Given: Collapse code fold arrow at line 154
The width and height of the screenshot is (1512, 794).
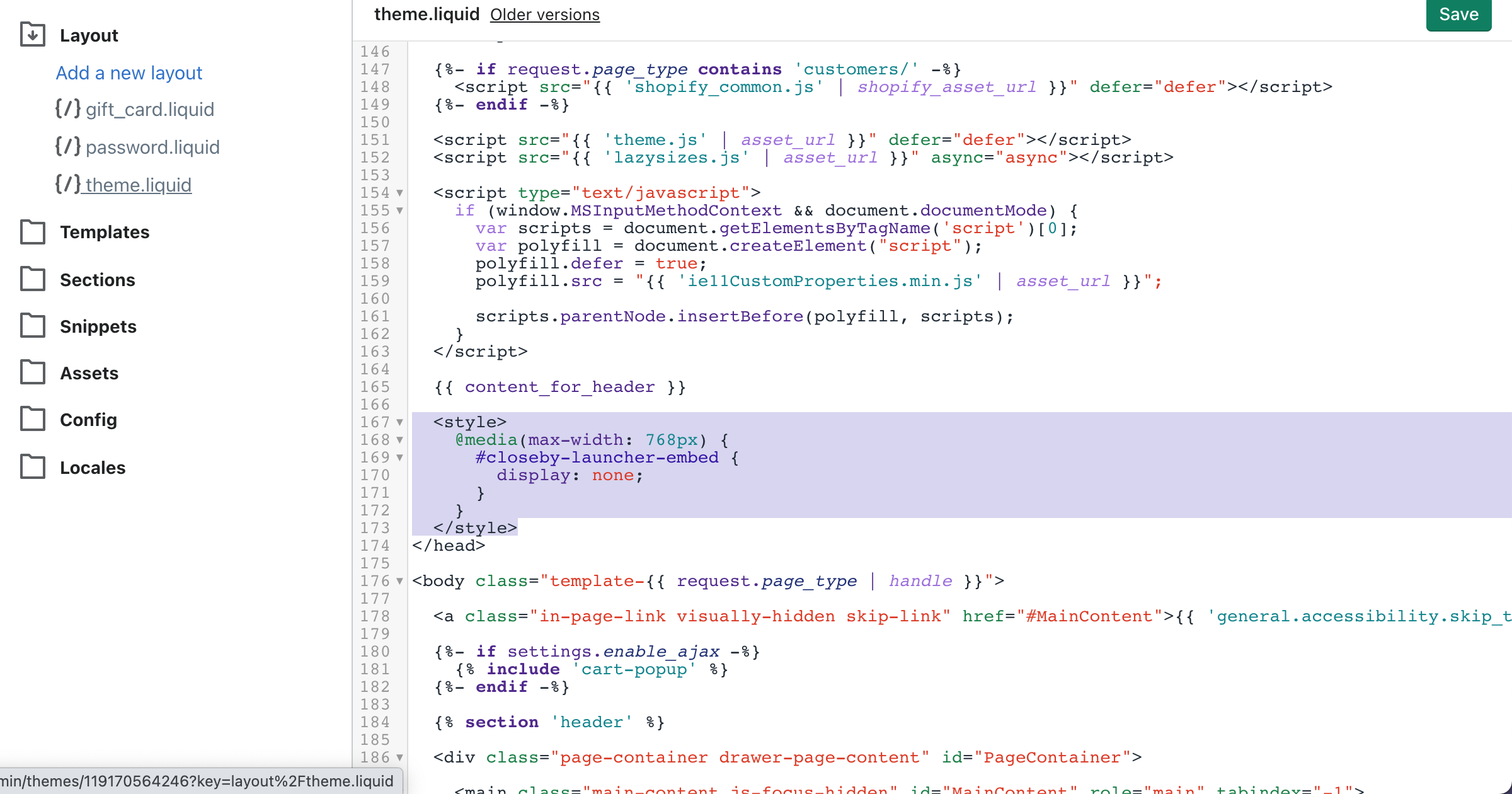Looking at the screenshot, I should pyautogui.click(x=399, y=193).
